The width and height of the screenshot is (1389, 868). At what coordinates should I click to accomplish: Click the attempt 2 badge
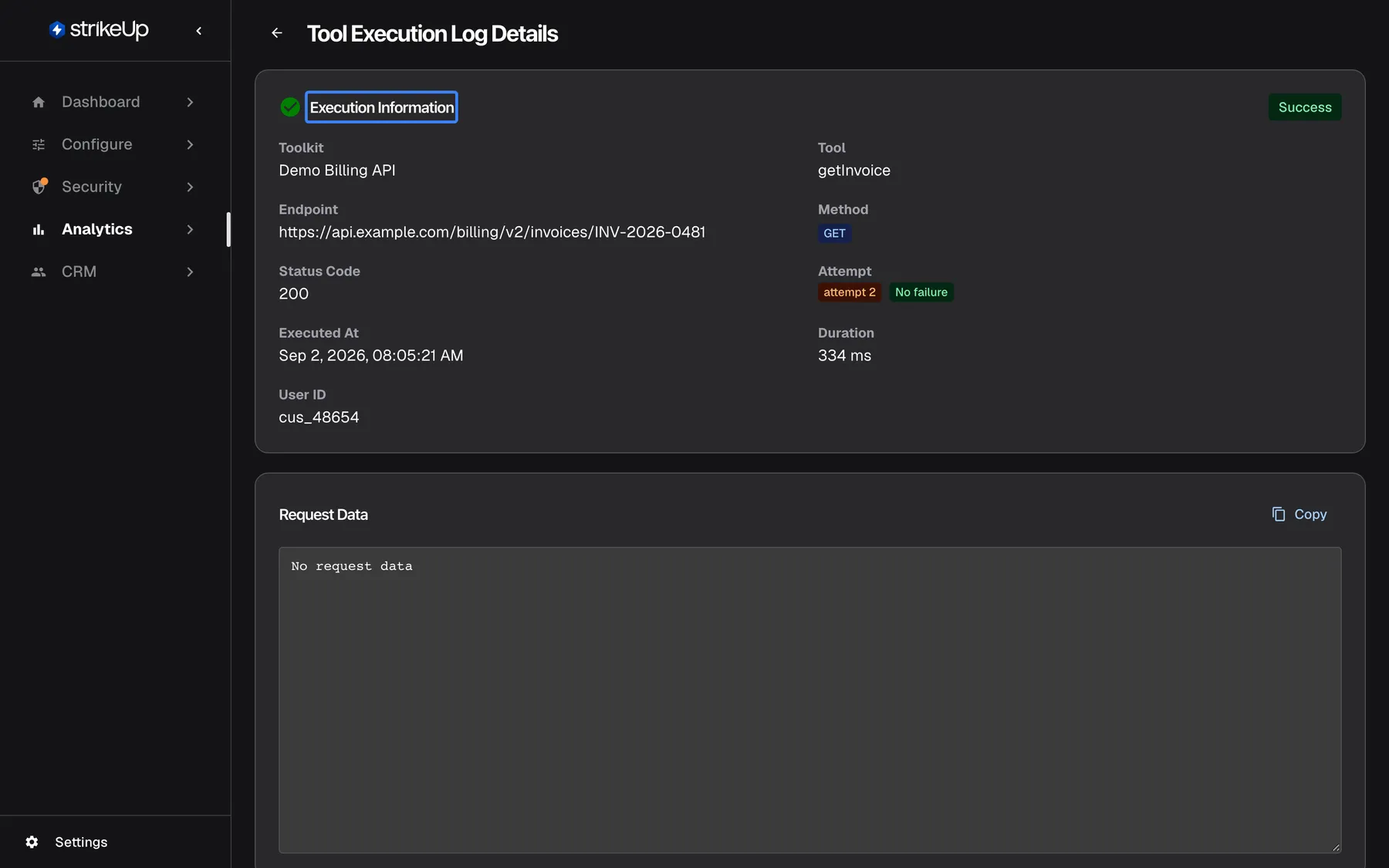(850, 292)
